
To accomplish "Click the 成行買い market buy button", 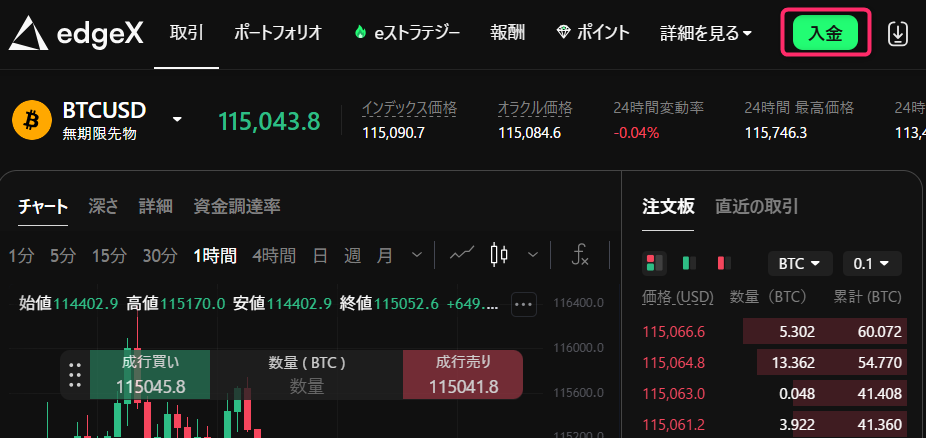I will point(150,375).
